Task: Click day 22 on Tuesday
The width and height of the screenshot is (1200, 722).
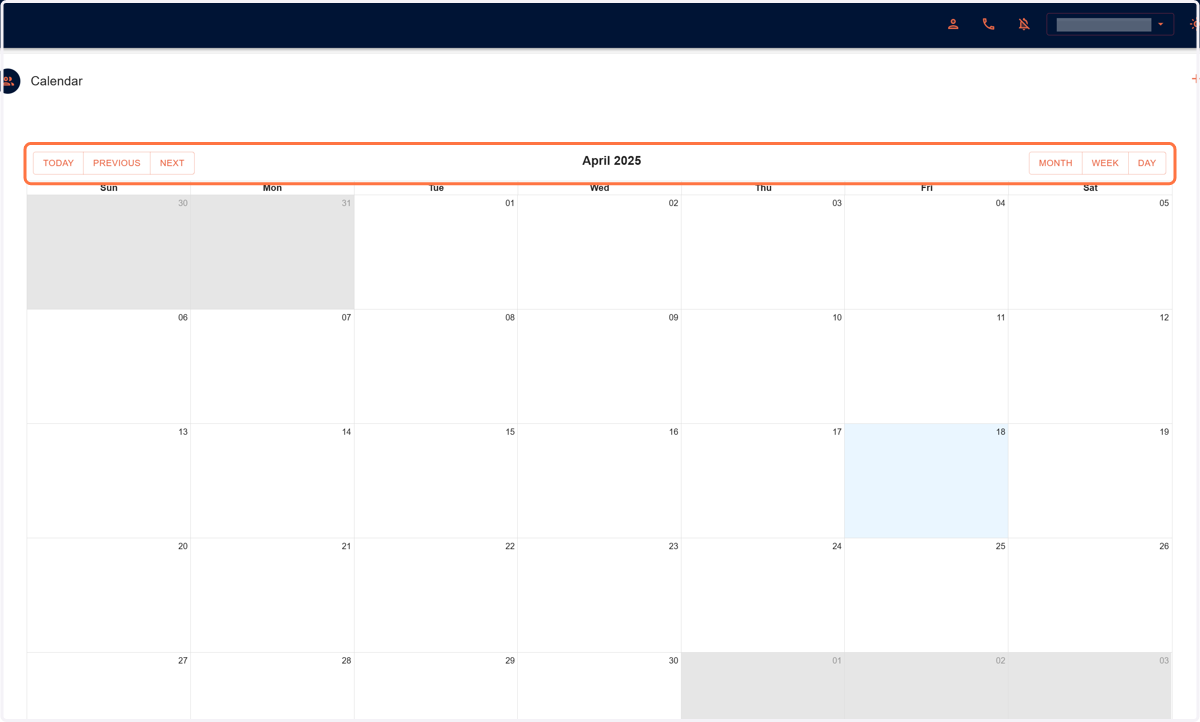Action: [436, 596]
